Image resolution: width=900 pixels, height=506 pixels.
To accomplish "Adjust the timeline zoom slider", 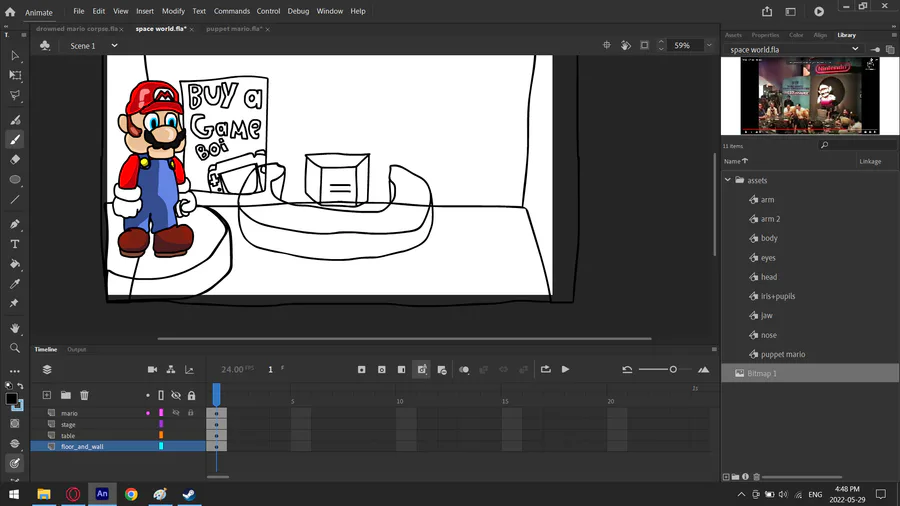I will pos(673,369).
